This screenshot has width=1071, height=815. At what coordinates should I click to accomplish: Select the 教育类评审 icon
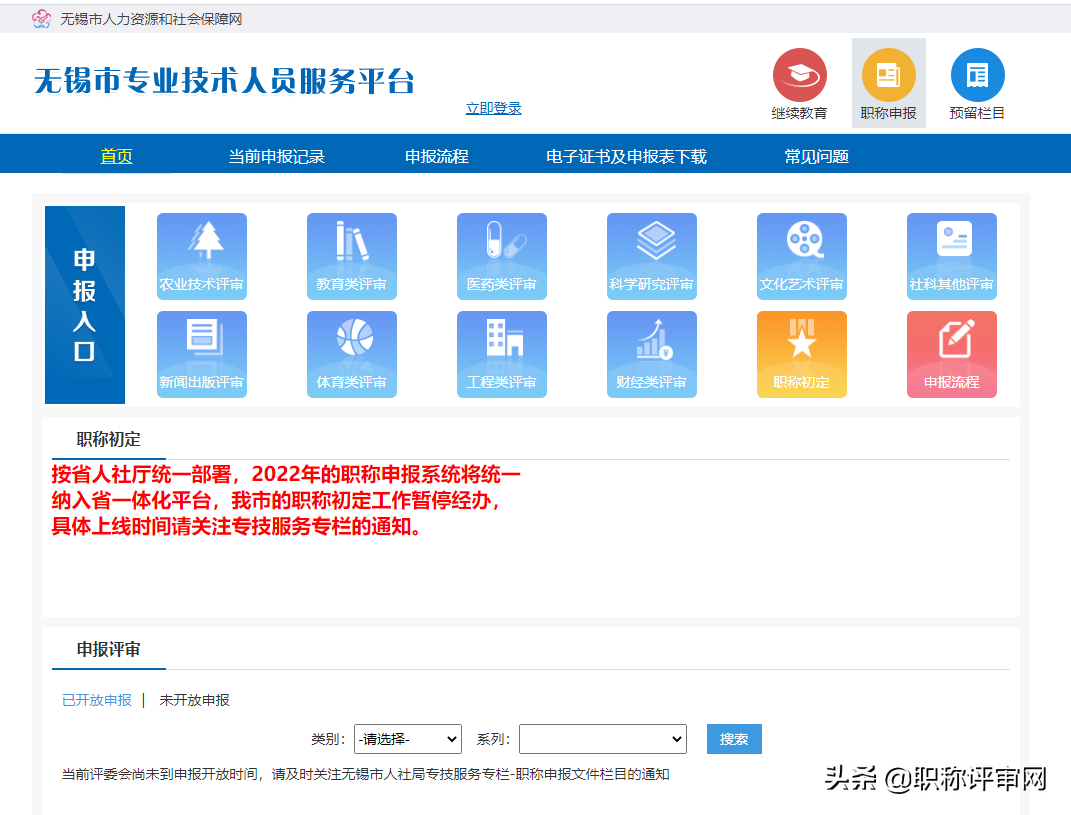pos(351,256)
